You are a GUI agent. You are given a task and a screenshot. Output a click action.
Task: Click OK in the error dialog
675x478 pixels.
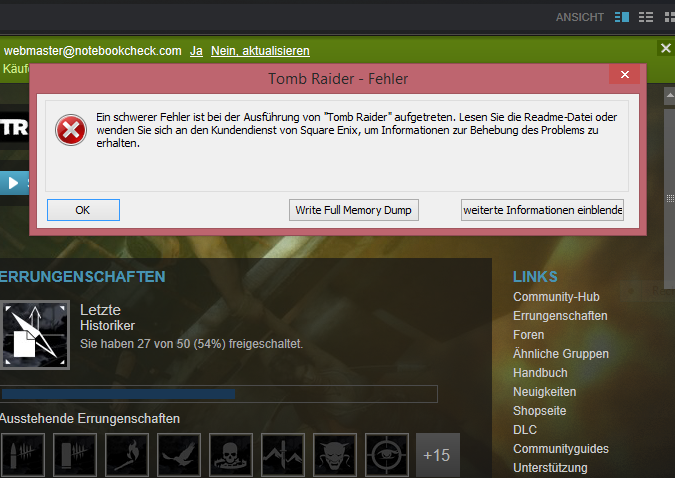[x=83, y=210]
